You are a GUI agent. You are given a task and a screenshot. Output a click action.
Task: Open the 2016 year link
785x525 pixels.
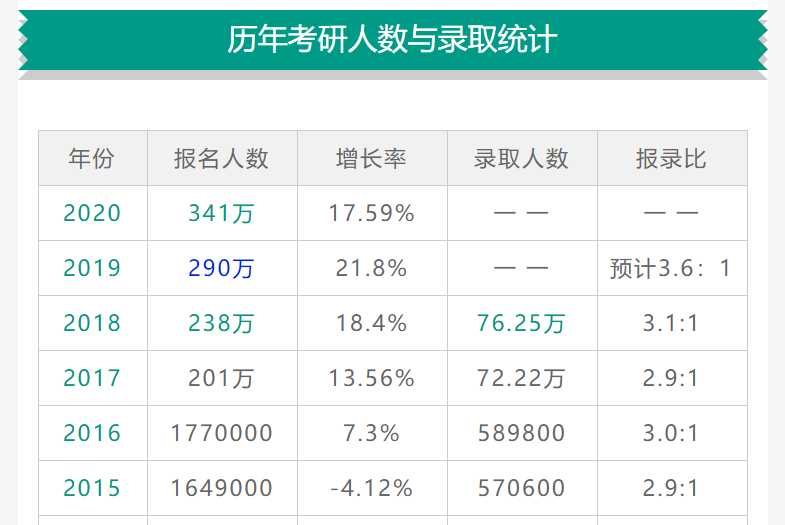[92, 433]
